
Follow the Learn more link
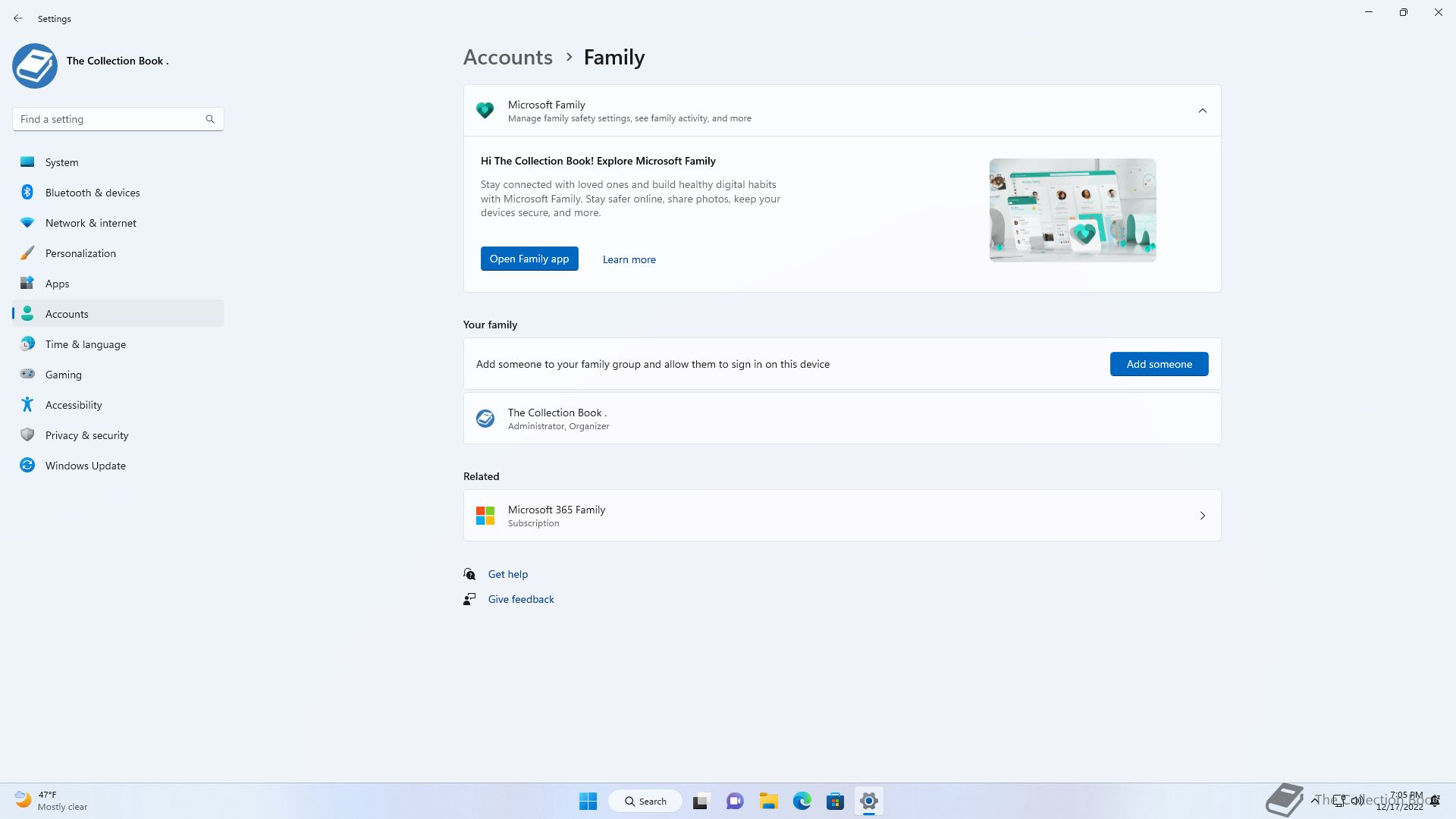[629, 259]
